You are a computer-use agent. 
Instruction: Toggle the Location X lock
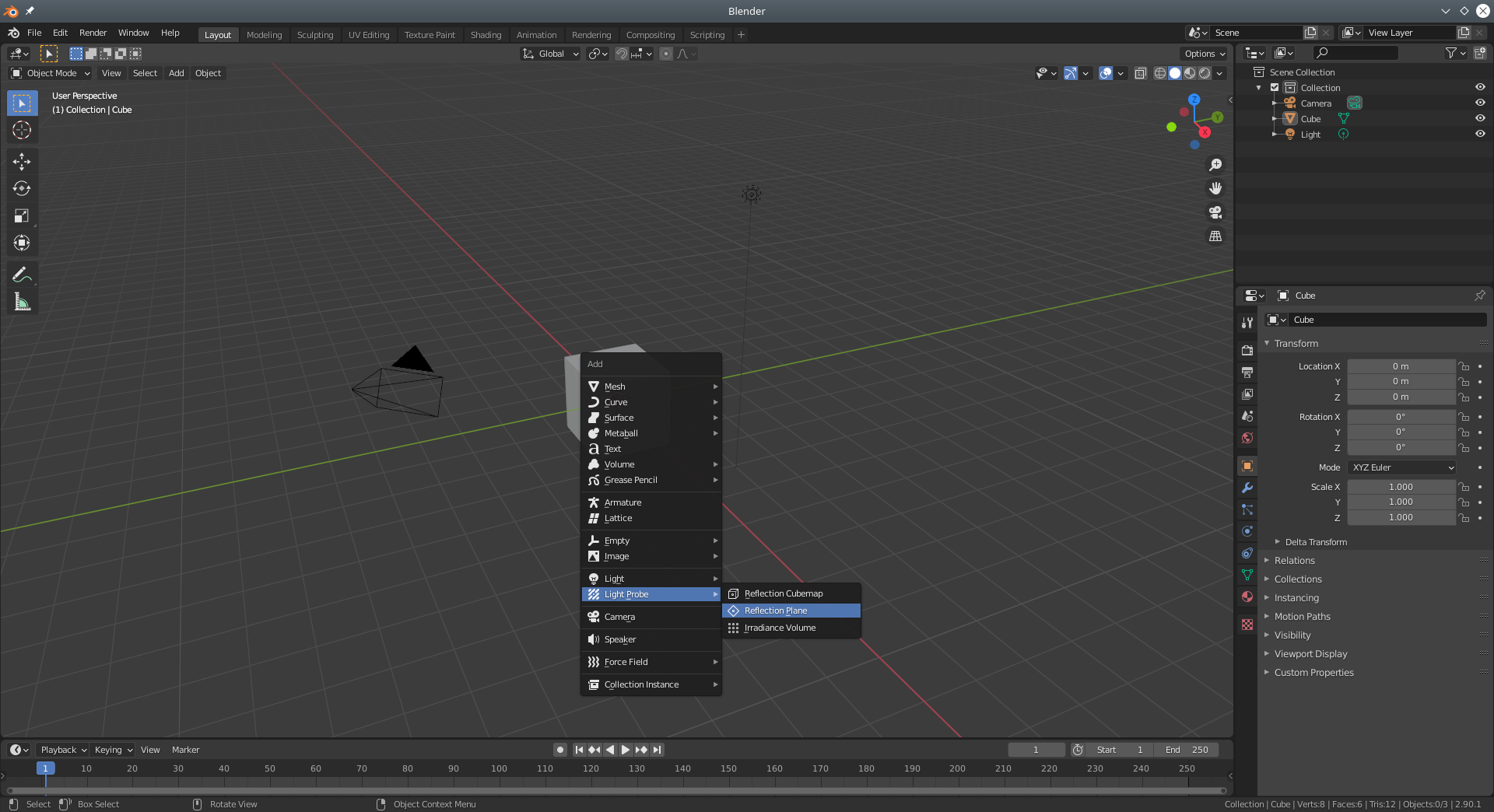(x=1464, y=366)
